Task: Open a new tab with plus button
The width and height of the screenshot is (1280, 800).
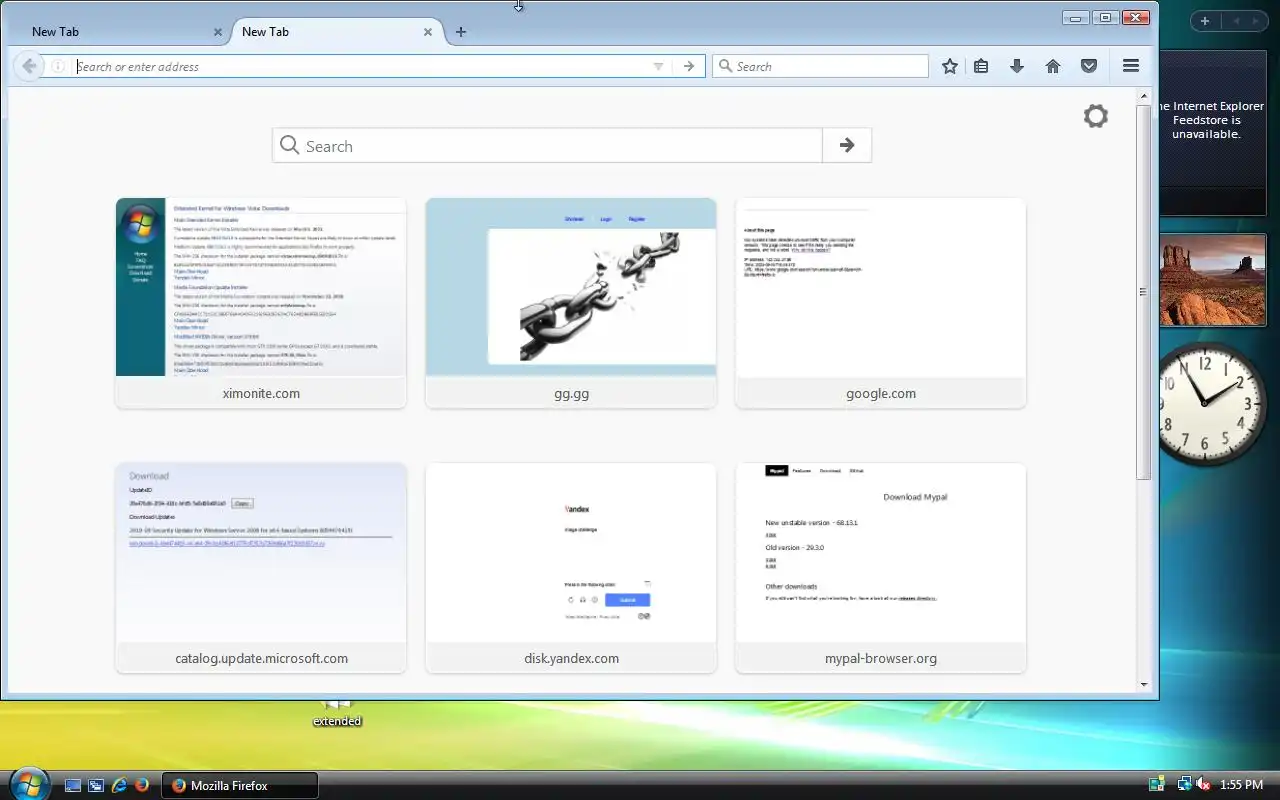Action: 461,32
